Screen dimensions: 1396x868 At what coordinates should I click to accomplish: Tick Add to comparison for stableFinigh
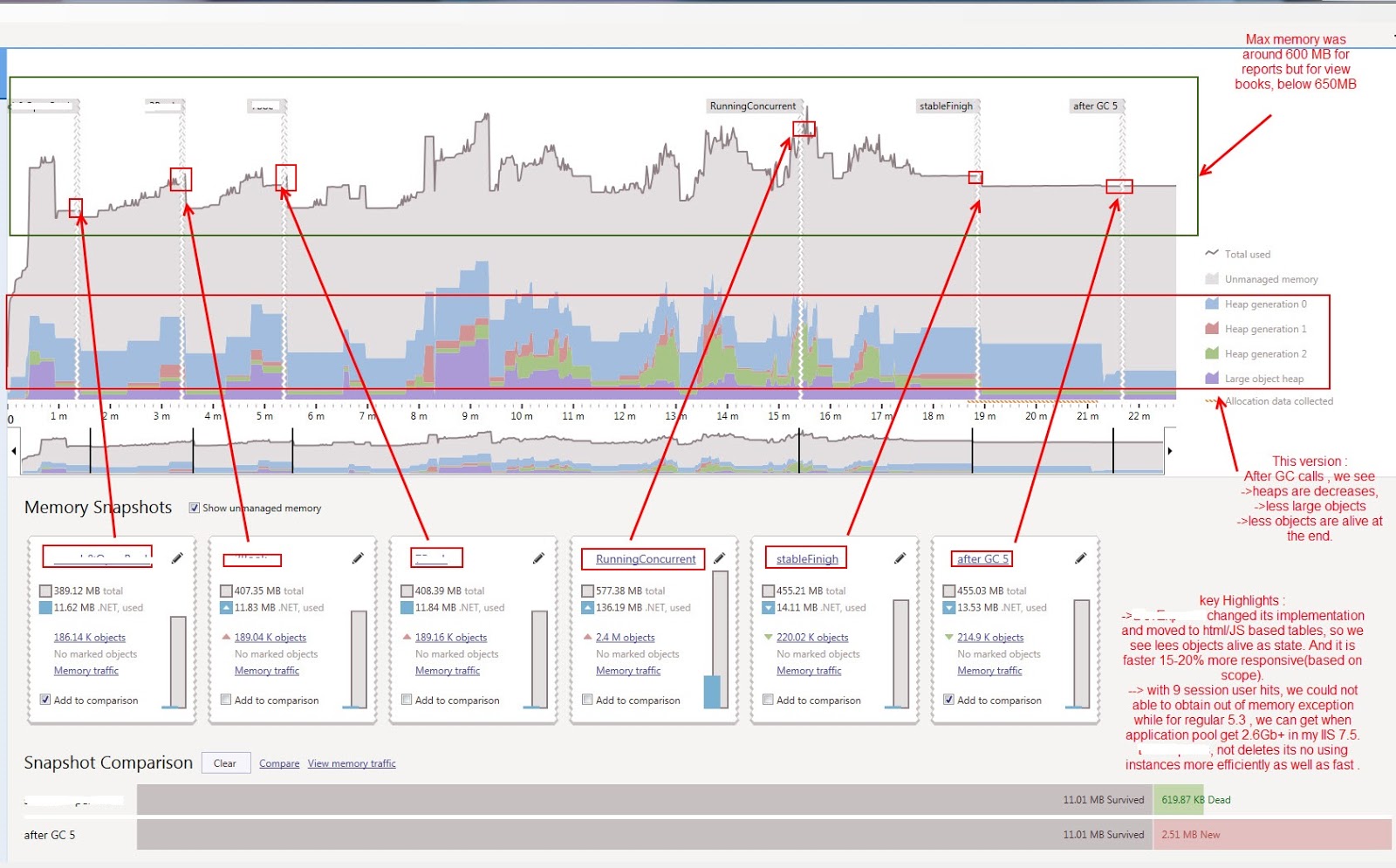tap(768, 700)
